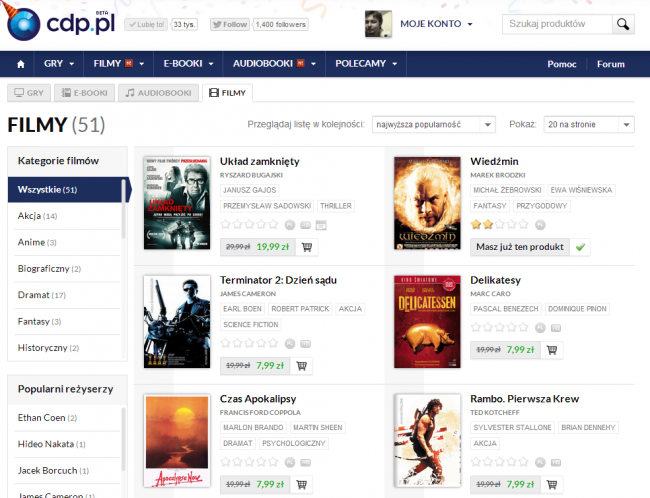Click the SCIENCE FICTION genre tag
The height and width of the screenshot is (498, 650).
pyautogui.click(x=251, y=324)
